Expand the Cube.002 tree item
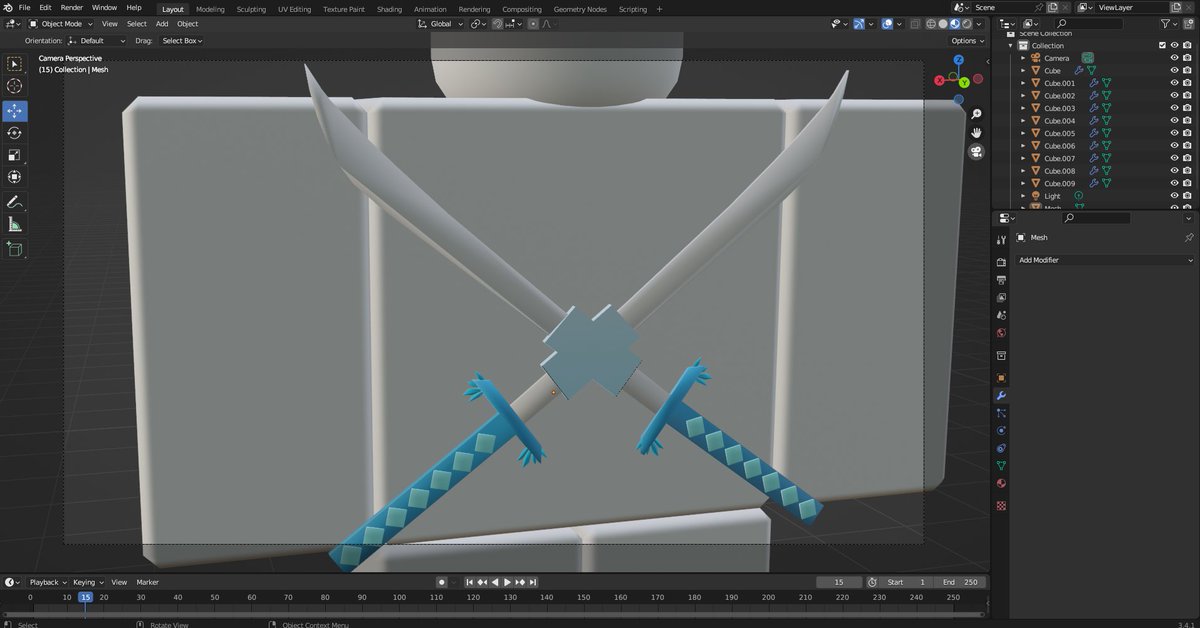The width and height of the screenshot is (1200, 628). click(x=1023, y=96)
